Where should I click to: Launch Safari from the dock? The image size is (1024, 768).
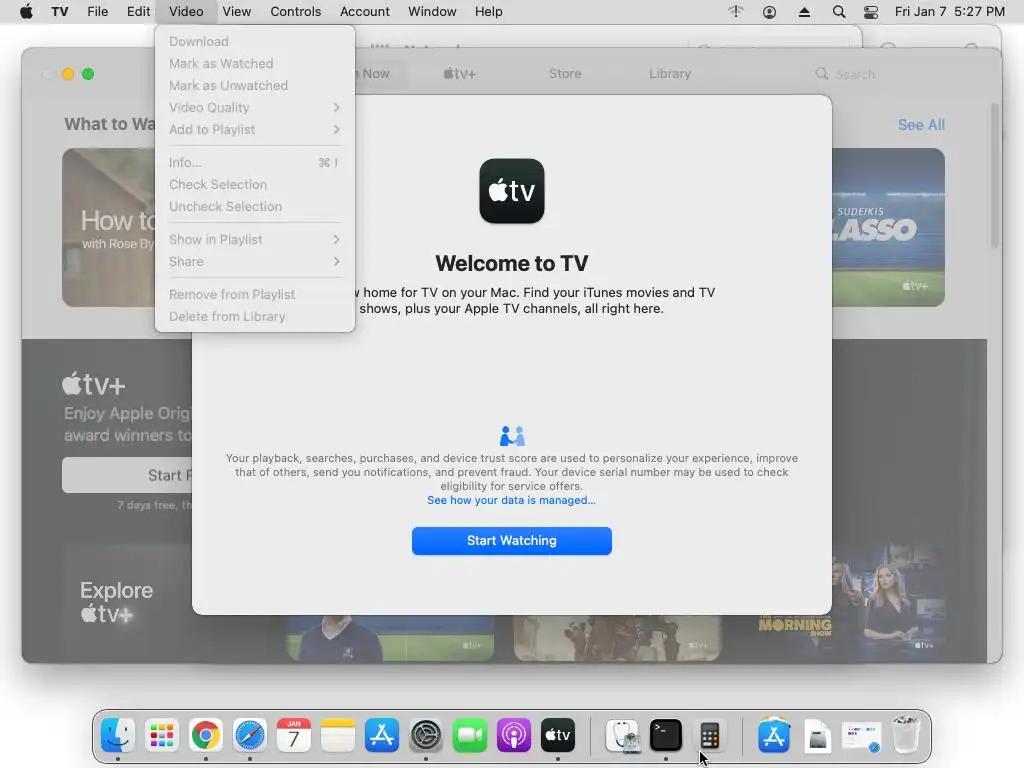coord(249,735)
